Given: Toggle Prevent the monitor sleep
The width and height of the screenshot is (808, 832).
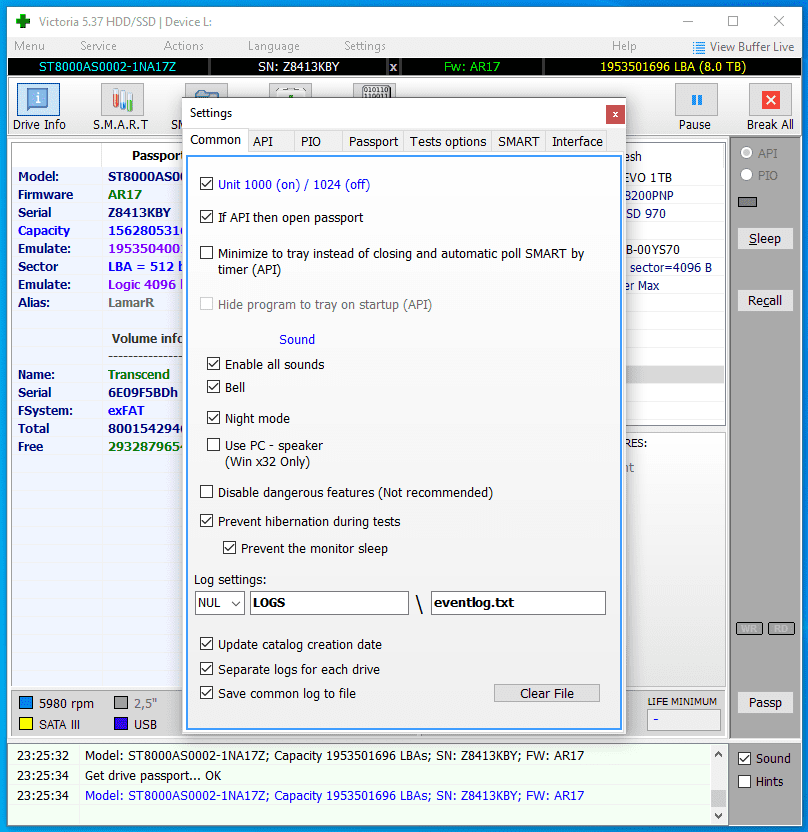Looking at the screenshot, I should (x=229, y=548).
